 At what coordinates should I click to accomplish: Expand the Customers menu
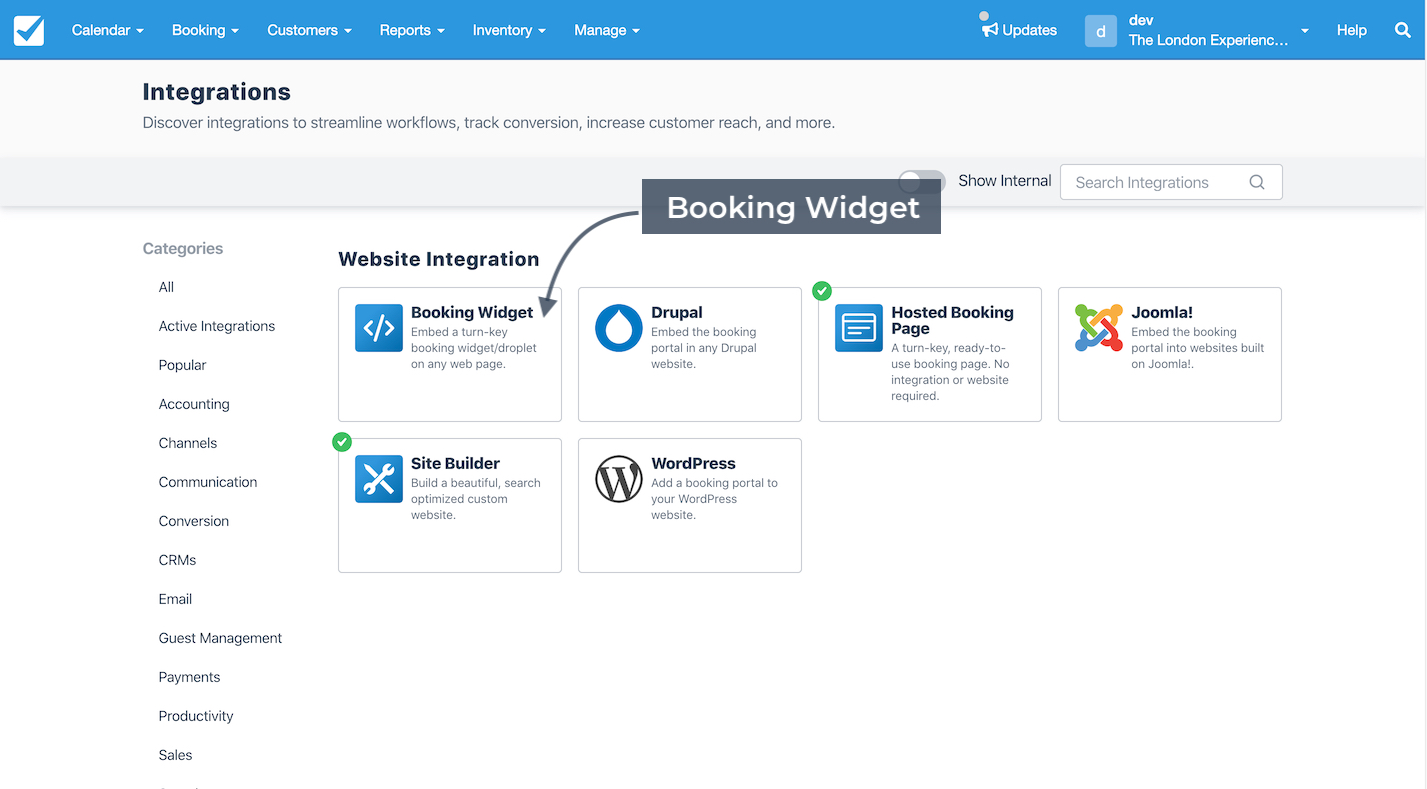pyautogui.click(x=309, y=30)
